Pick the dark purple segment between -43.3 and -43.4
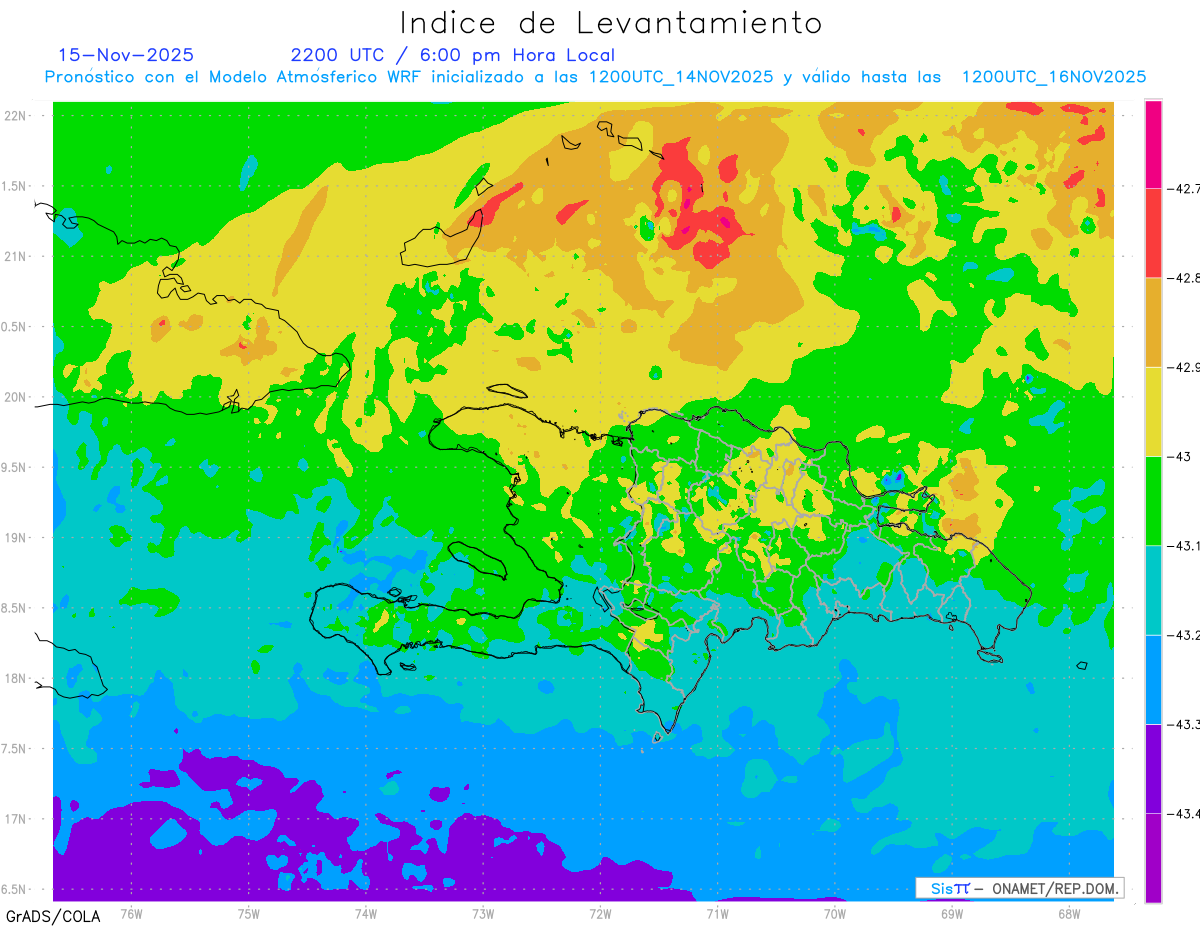The width and height of the screenshot is (1200, 927). (x=1153, y=768)
